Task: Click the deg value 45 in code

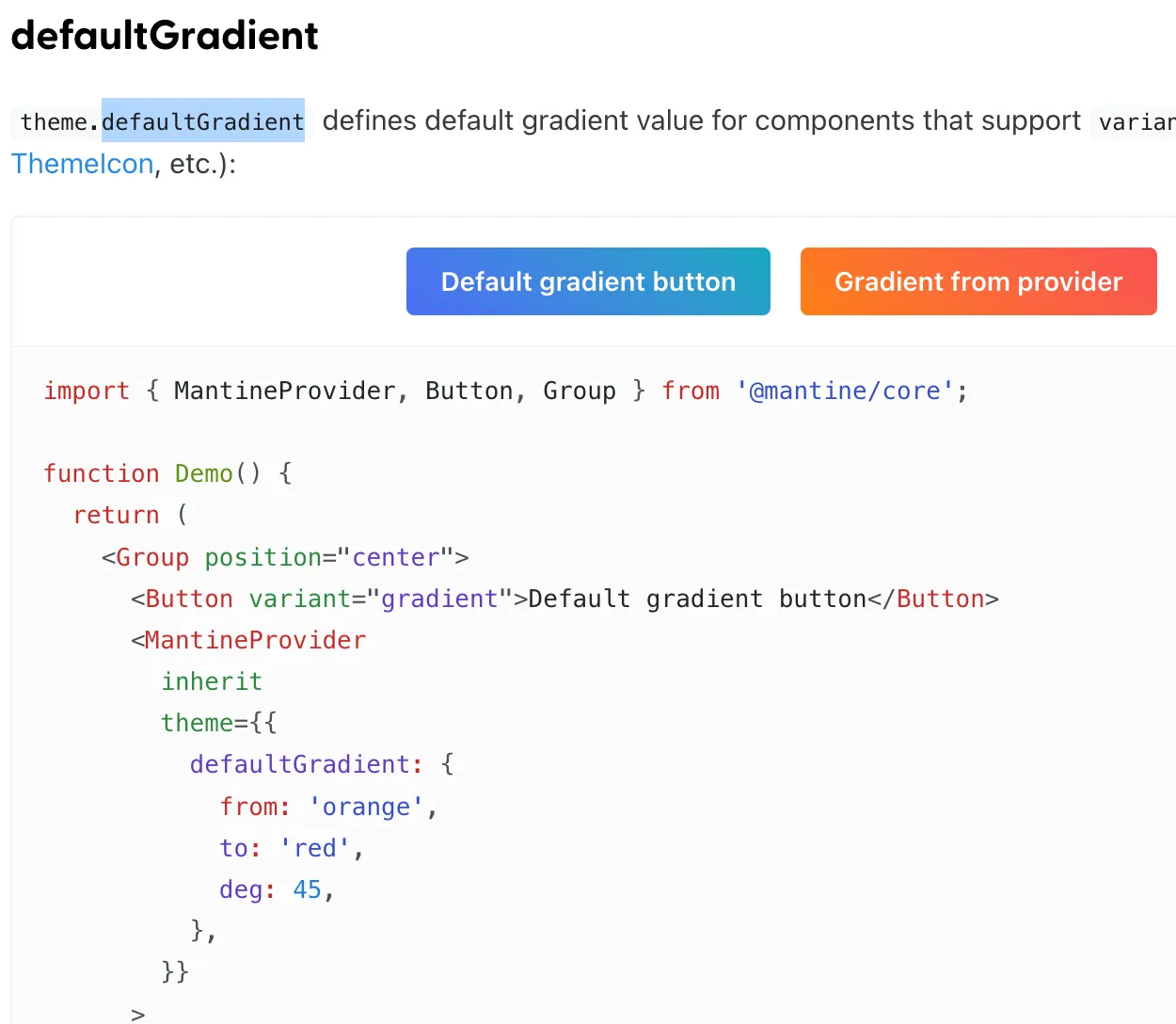Action: tap(307, 889)
